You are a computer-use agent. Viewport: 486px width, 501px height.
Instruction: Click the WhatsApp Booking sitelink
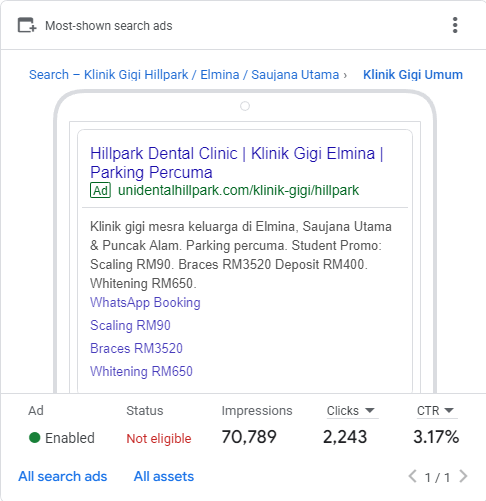145,303
